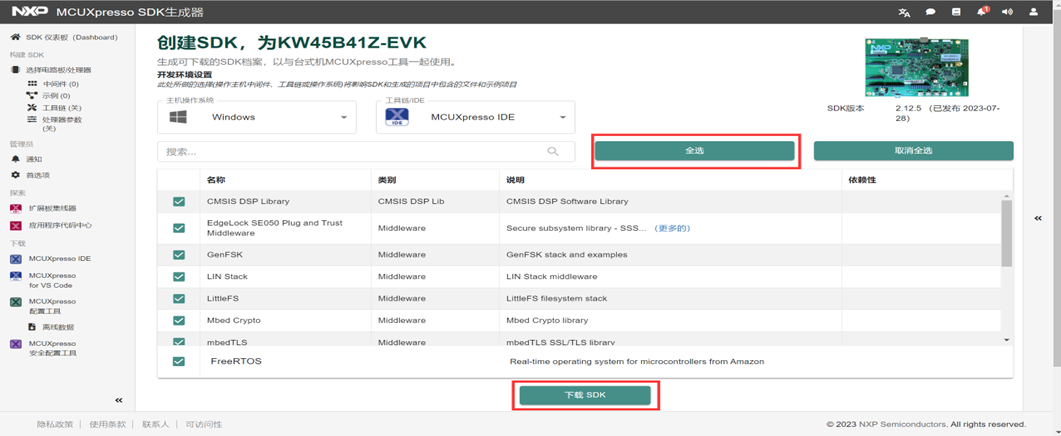The height and width of the screenshot is (436, 1061).
Task: Open notifications bell with badge
Action: (982, 12)
